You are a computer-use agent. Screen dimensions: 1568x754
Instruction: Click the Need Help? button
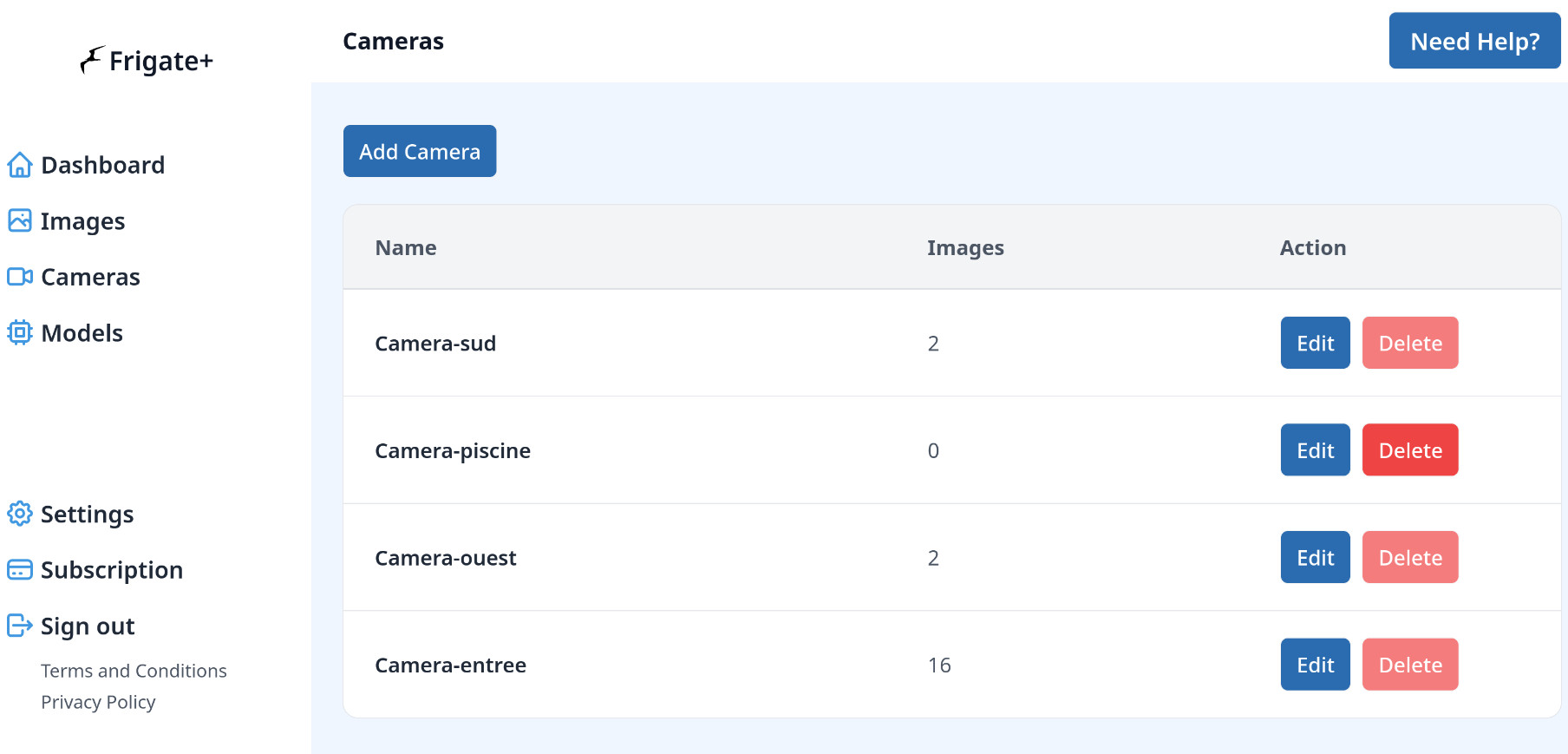click(1474, 41)
